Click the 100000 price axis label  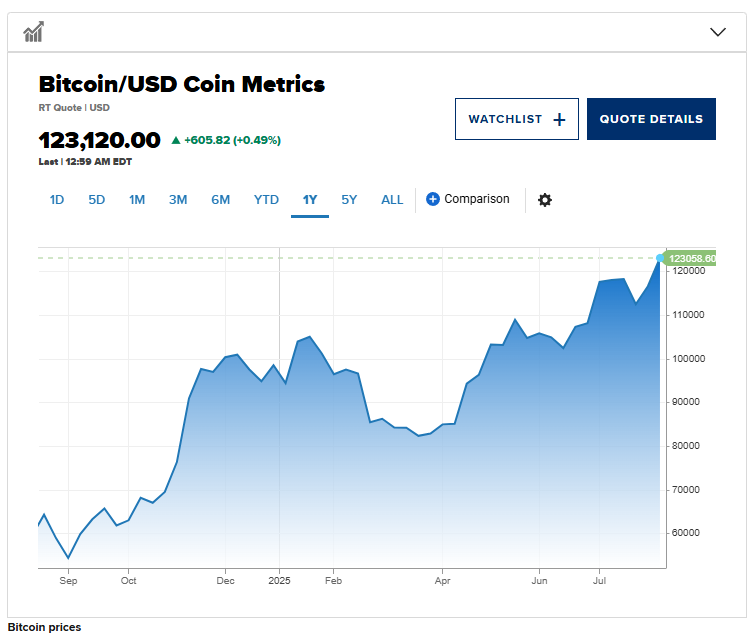[x=689, y=359]
